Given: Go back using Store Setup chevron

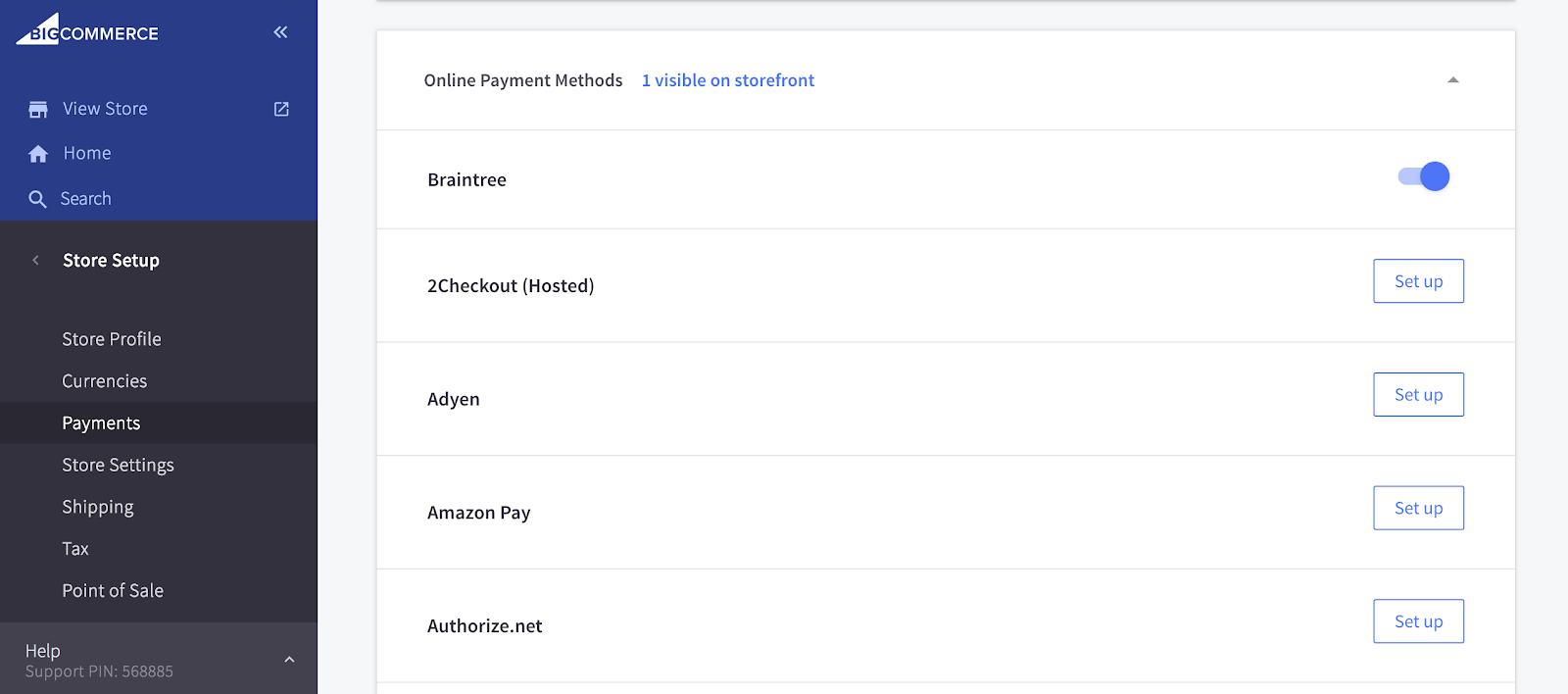Looking at the screenshot, I should coord(35,260).
